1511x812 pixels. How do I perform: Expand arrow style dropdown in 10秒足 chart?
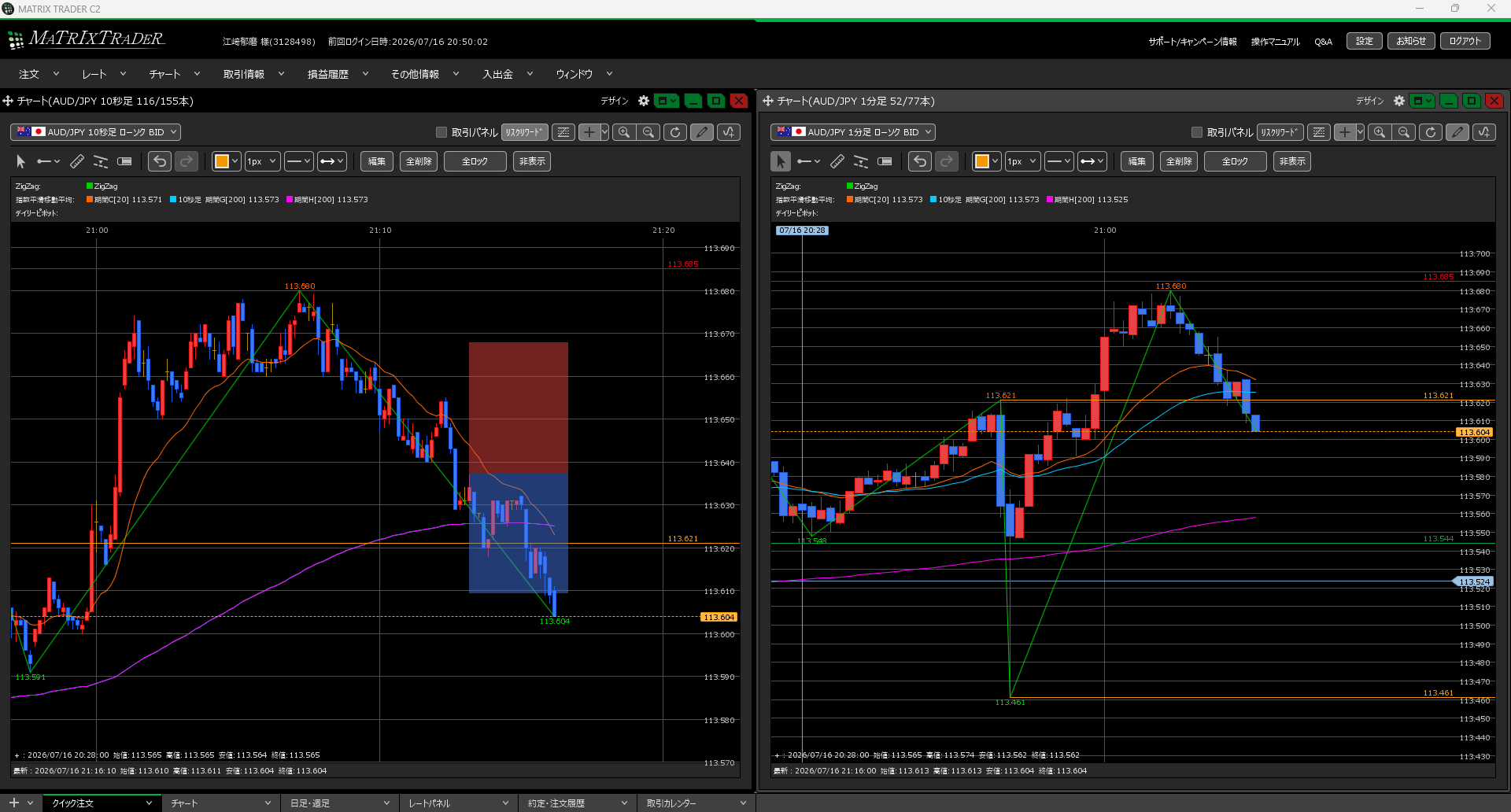click(x=332, y=161)
